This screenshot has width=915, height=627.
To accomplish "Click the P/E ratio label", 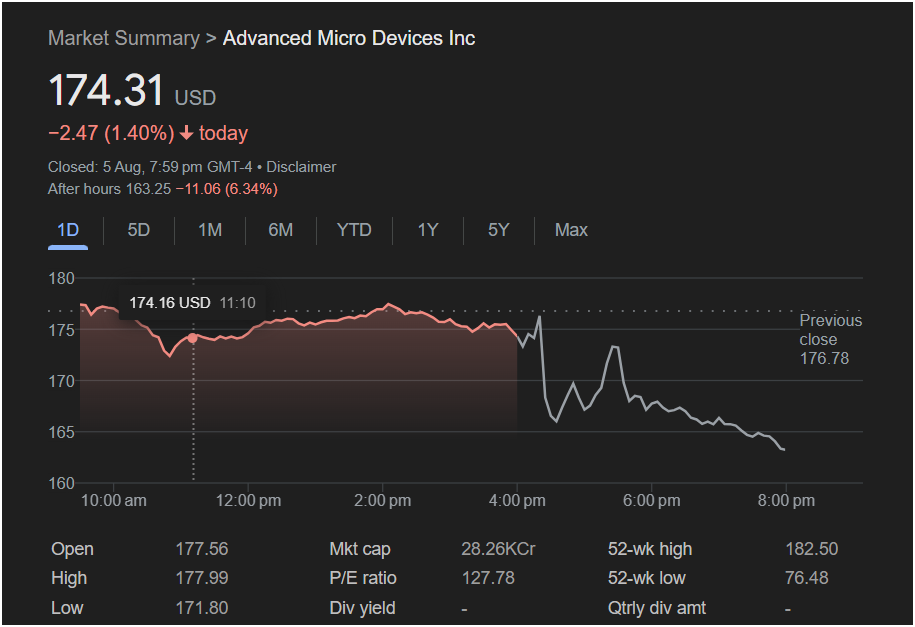I will pos(363,578).
